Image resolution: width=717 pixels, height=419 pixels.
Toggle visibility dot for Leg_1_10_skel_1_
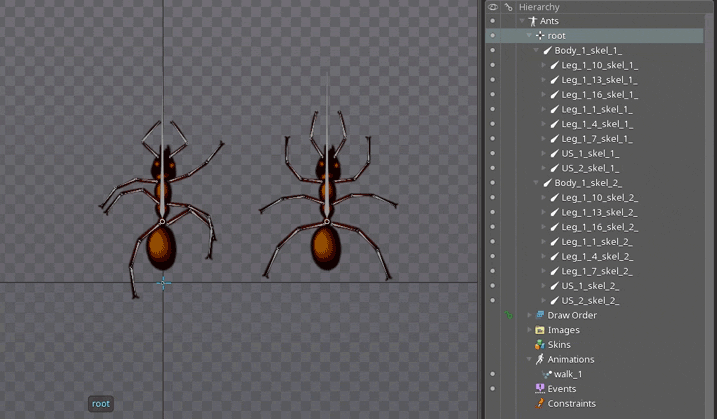[x=492, y=65]
